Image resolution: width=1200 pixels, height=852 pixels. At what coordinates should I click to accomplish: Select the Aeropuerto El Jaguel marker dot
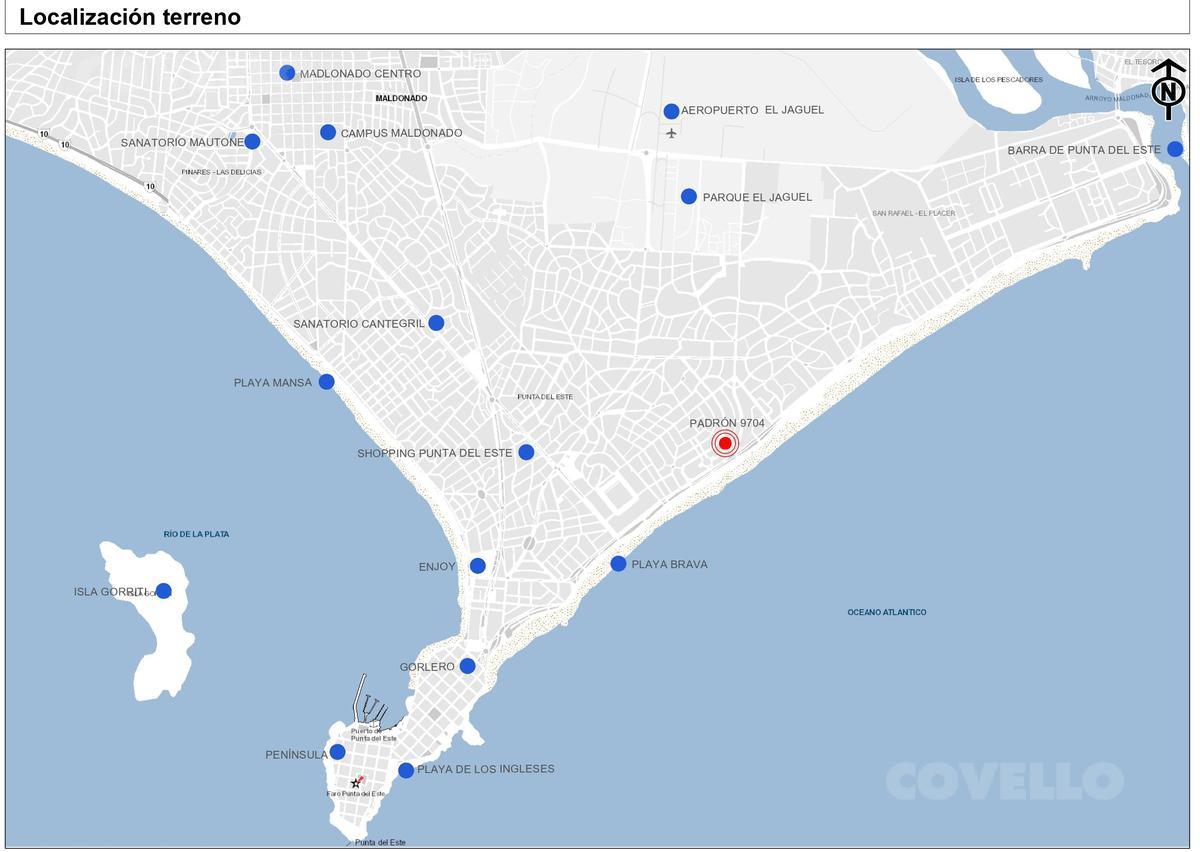[671, 111]
